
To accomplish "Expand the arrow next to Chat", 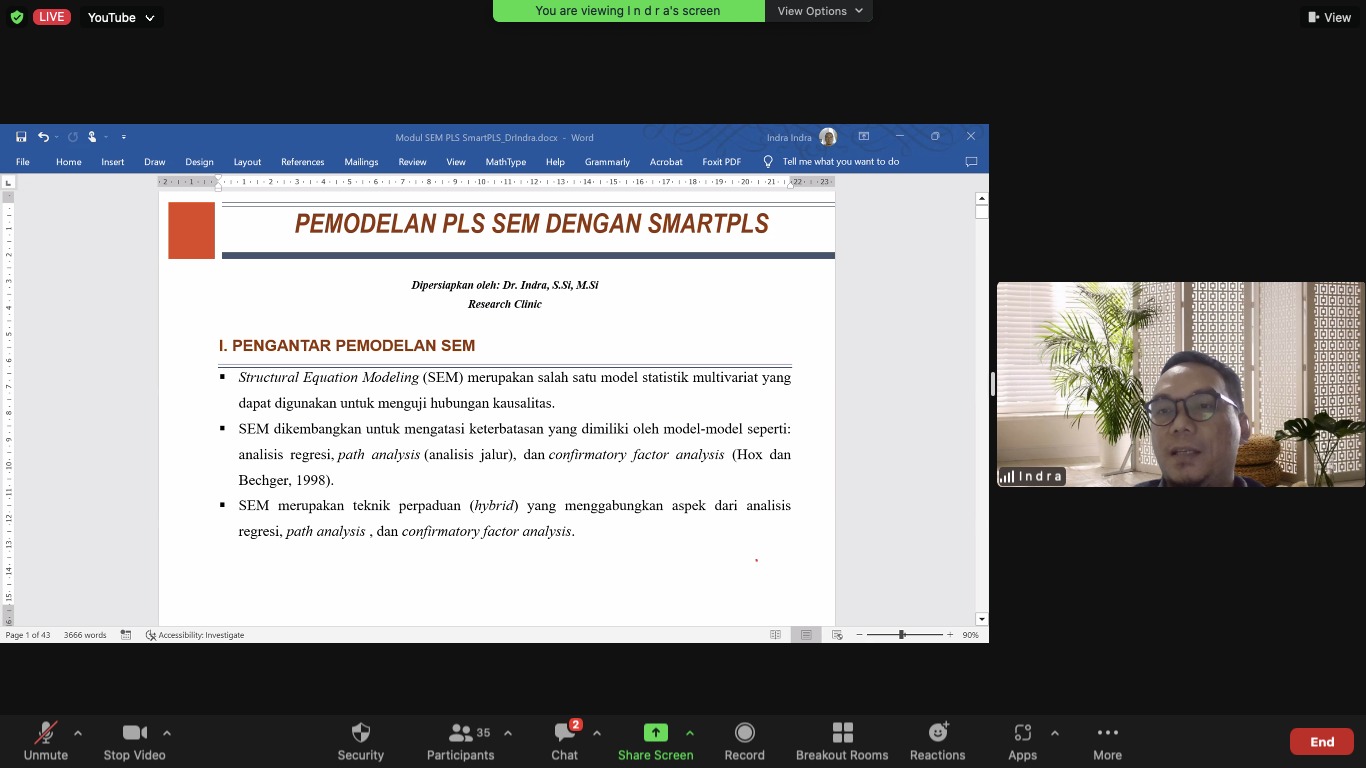I will point(597,733).
